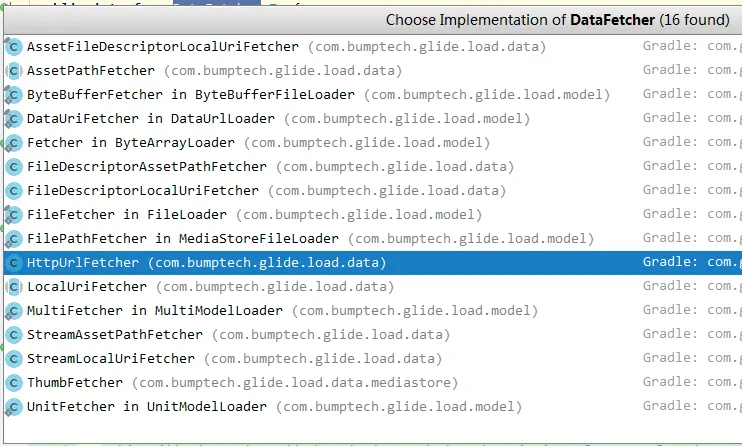Select StreamAssetPathFetcher entry
Viewport: 742px width, 446px height.
coord(373,334)
